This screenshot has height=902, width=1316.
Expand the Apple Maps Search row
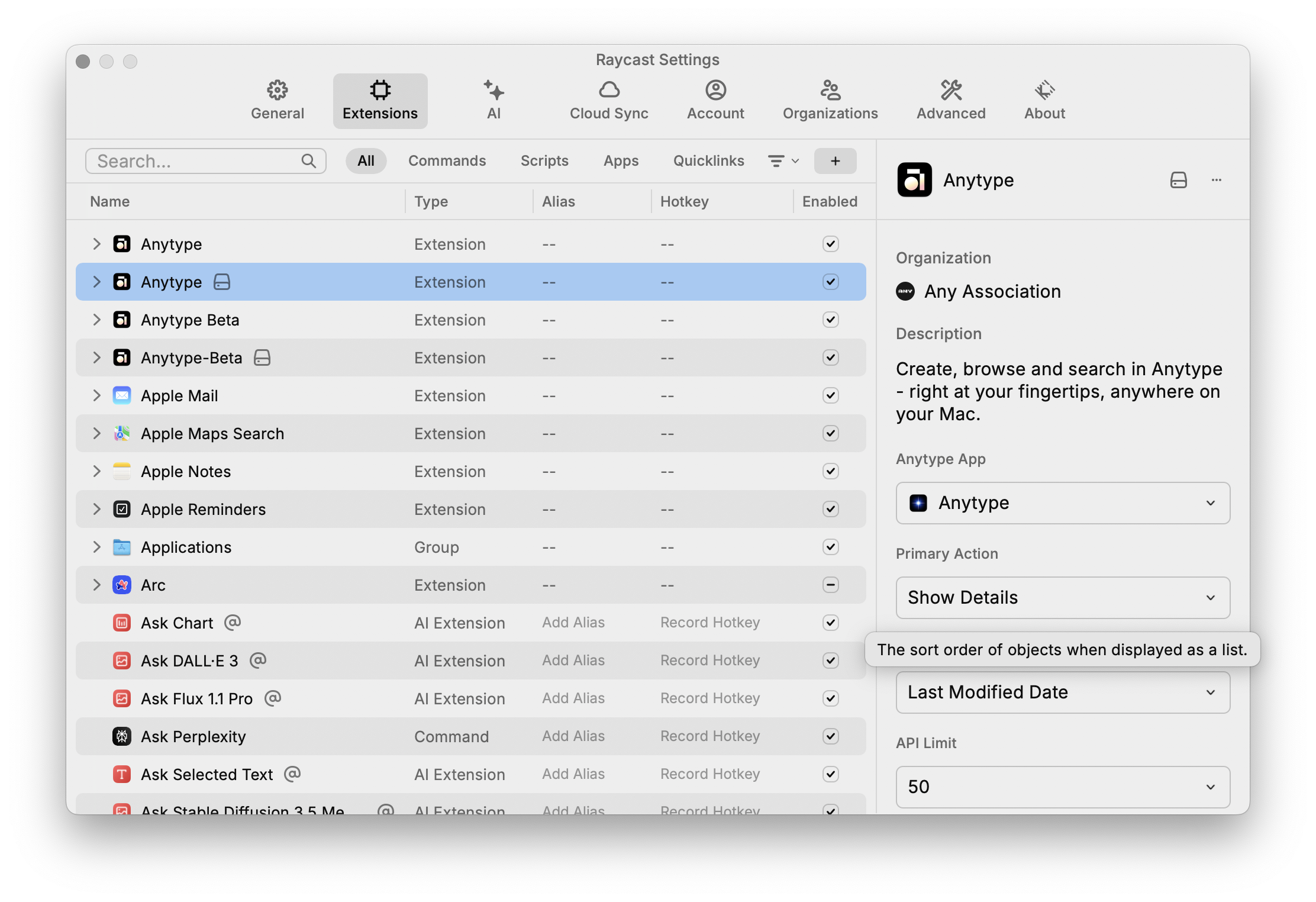(x=96, y=433)
